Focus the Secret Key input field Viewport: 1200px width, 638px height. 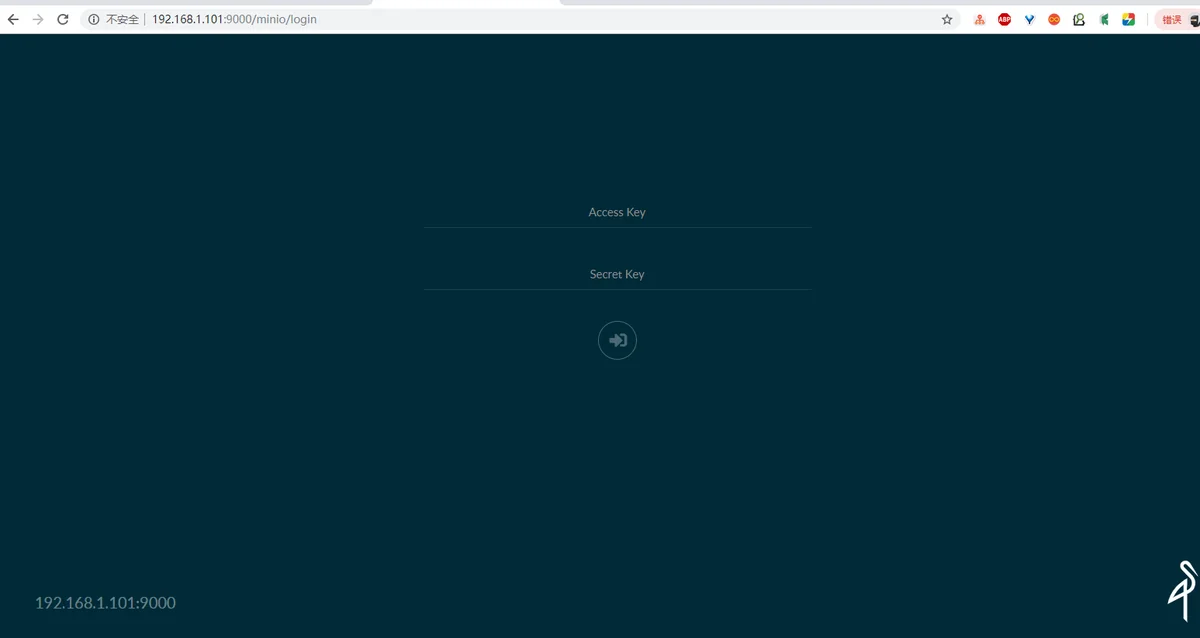coord(617,274)
